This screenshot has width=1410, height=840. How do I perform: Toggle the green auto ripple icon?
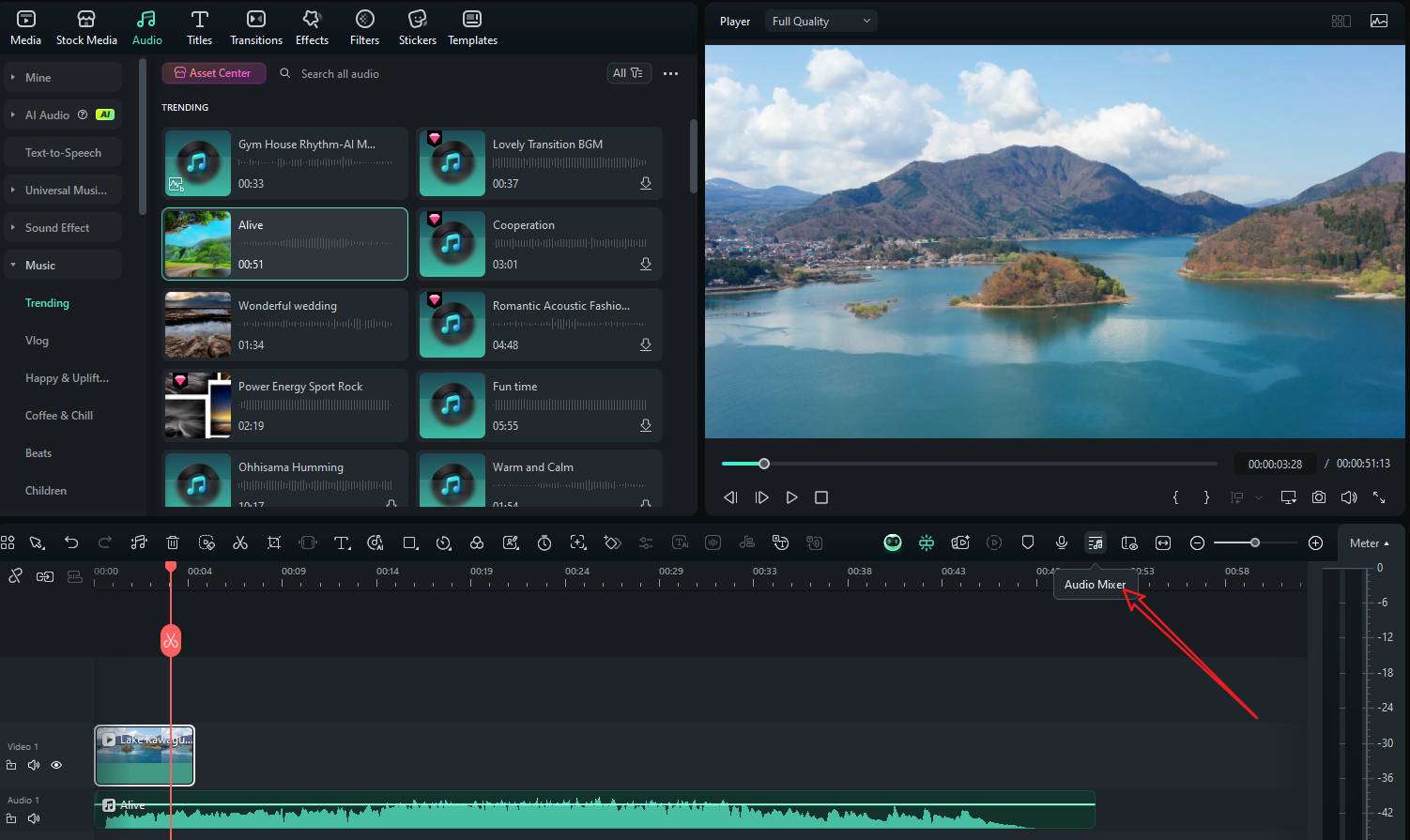pyautogui.click(x=927, y=542)
